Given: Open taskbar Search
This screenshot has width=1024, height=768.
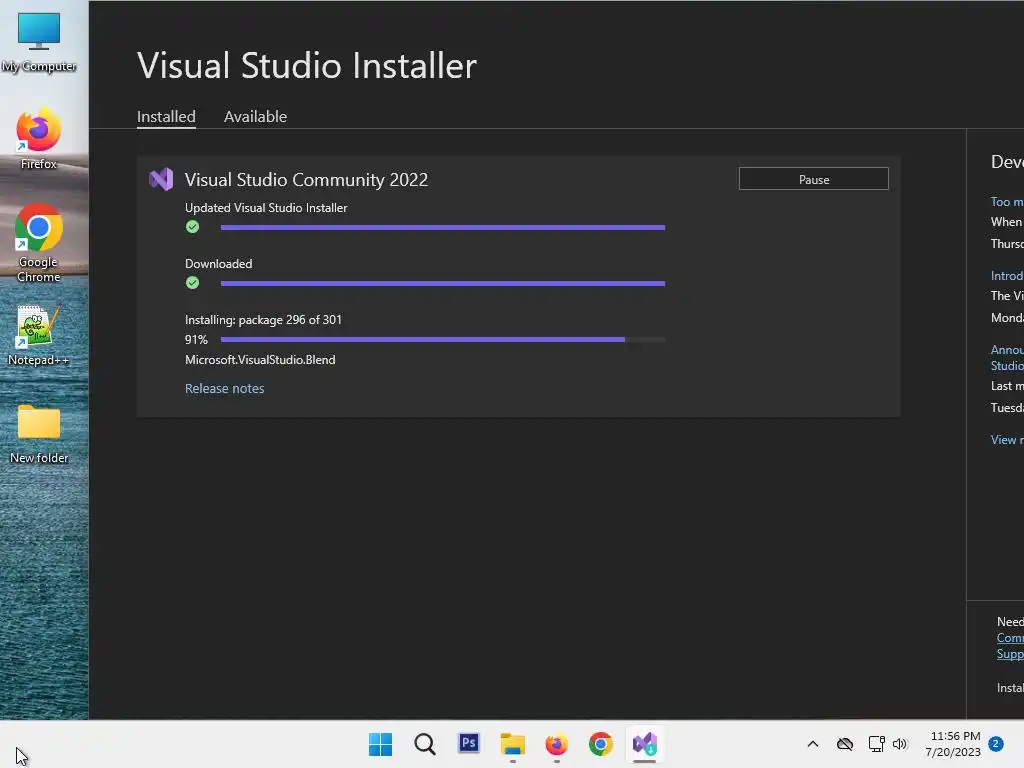Looking at the screenshot, I should (424, 744).
